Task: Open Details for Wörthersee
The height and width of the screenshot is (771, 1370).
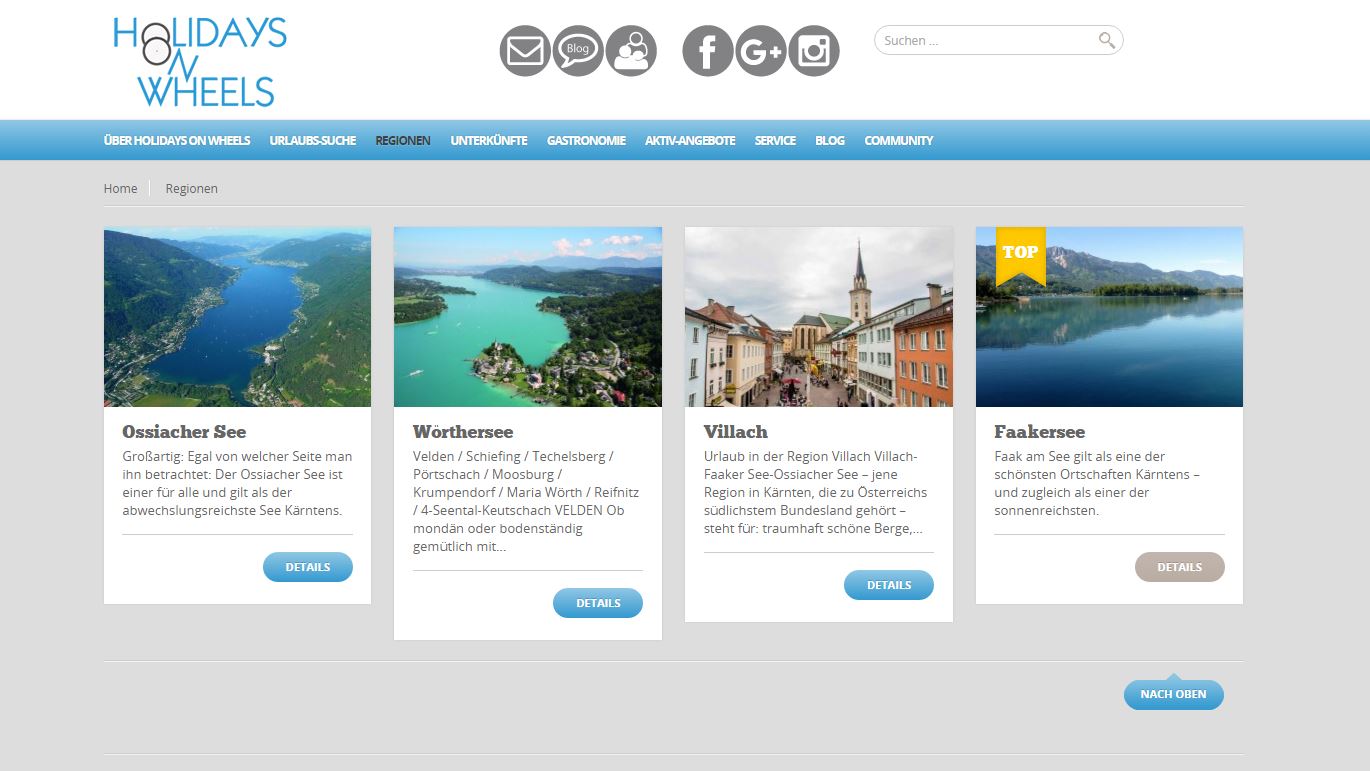Action: point(598,603)
